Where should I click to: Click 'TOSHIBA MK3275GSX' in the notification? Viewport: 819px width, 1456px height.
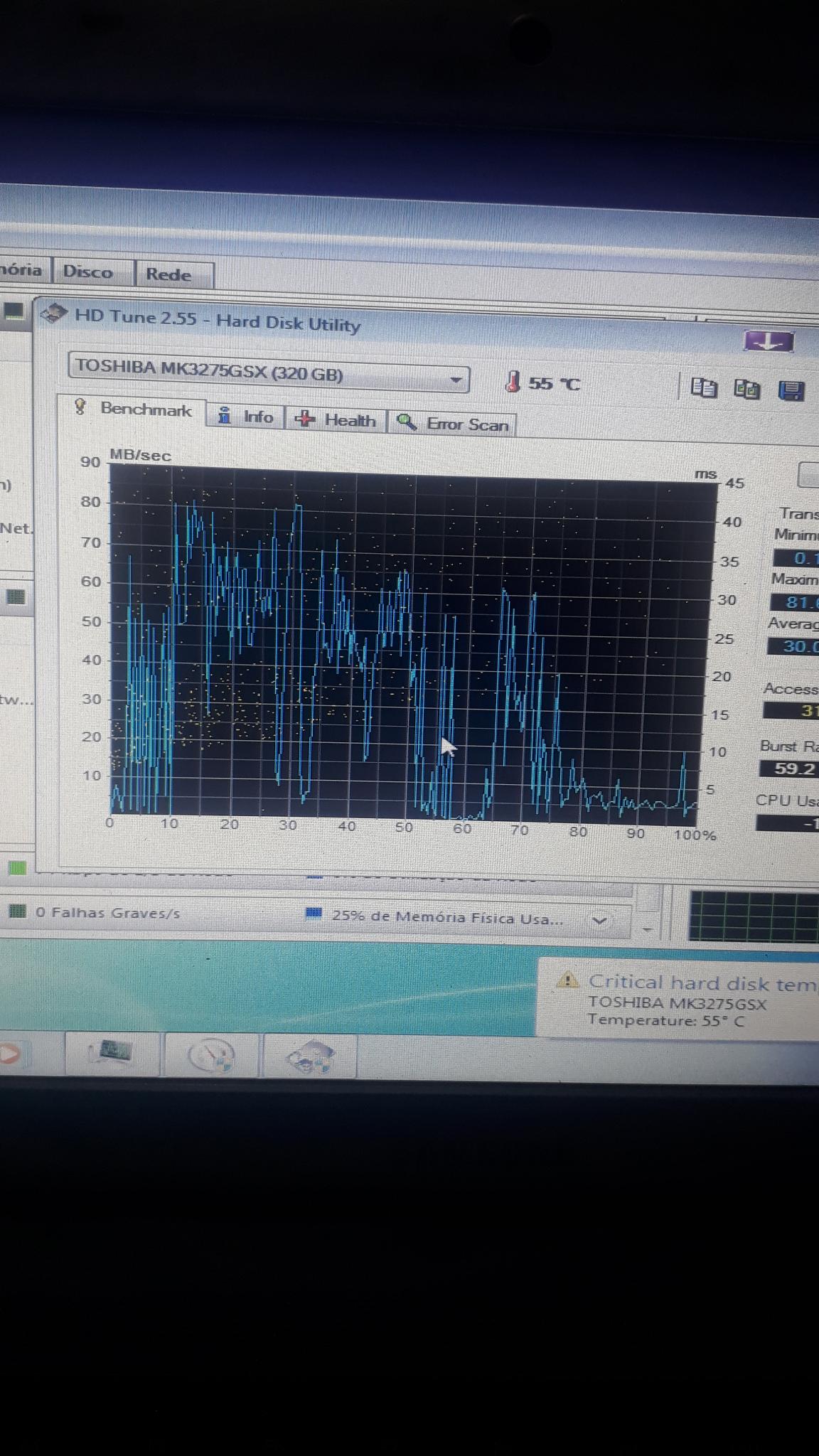point(678,1003)
